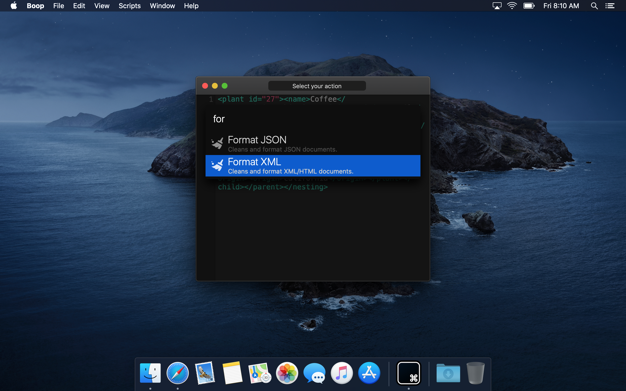Launch the Music app from the dock
This screenshot has width=626, height=391.
(x=342, y=373)
